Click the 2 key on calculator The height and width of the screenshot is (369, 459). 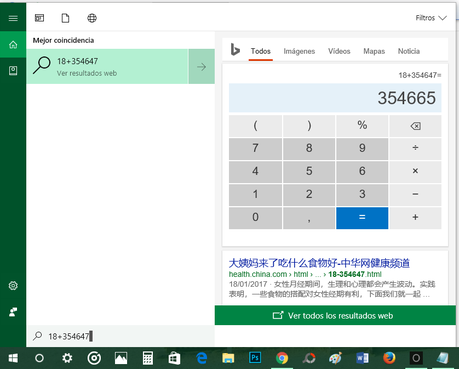[x=309, y=195]
